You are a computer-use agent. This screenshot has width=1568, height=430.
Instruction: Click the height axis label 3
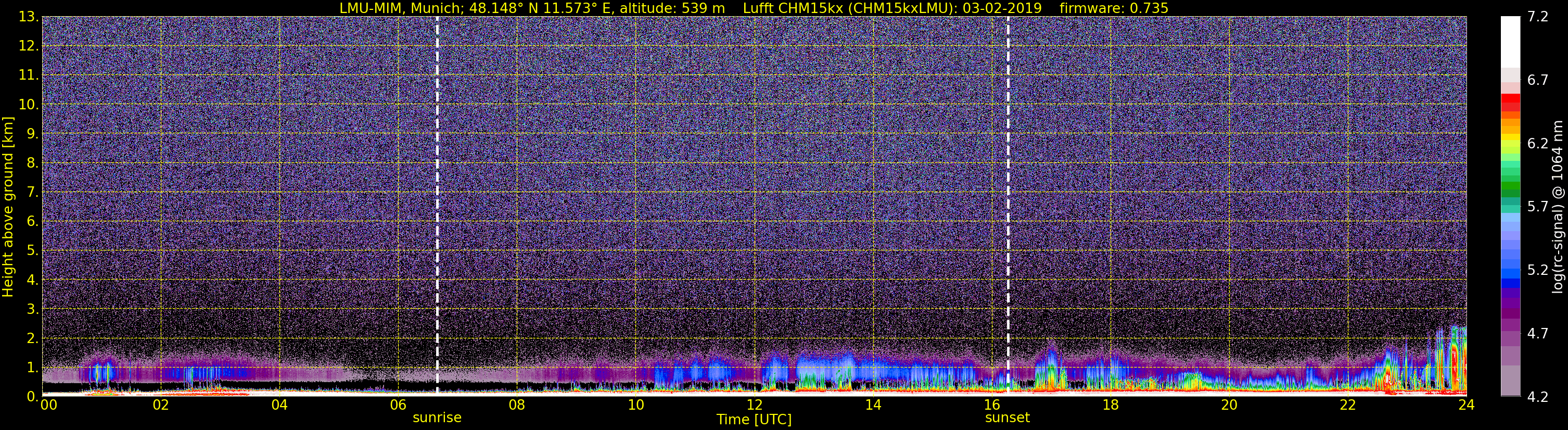32,309
